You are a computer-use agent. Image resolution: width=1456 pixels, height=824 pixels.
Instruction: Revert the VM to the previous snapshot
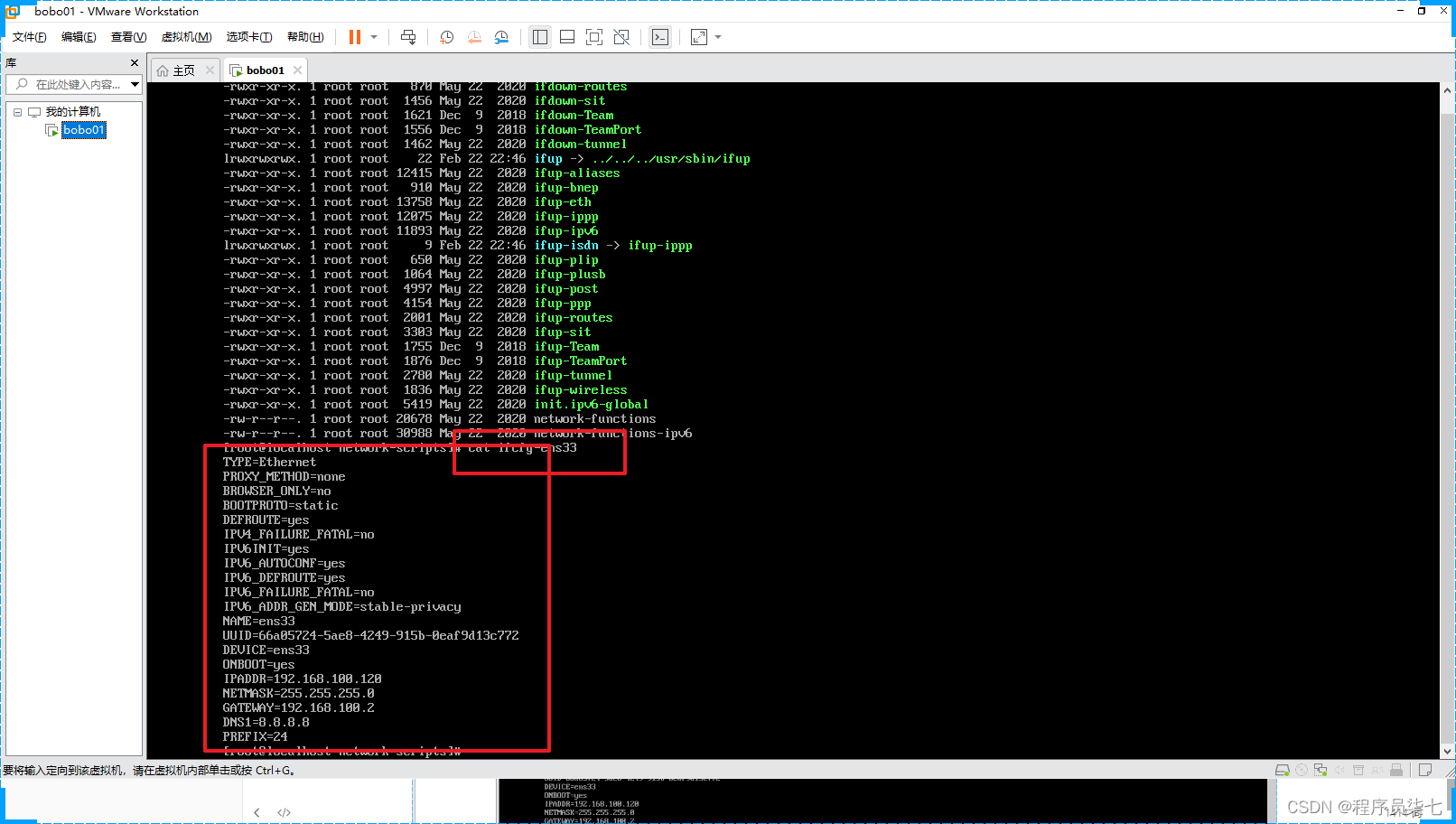pyautogui.click(x=474, y=37)
